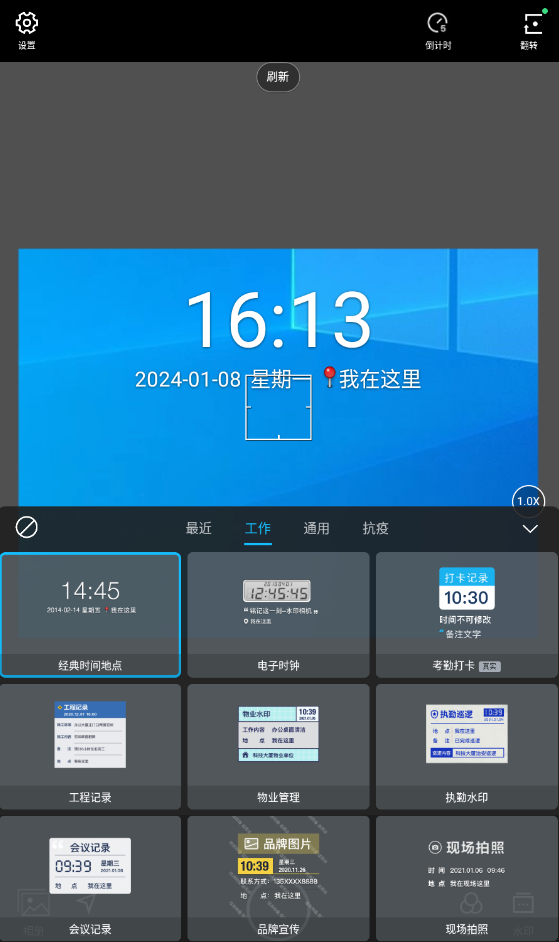Image resolution: width=559 pixels, height=942 pixels.
Task: Click the refresh button
Action: pos(278,77)
